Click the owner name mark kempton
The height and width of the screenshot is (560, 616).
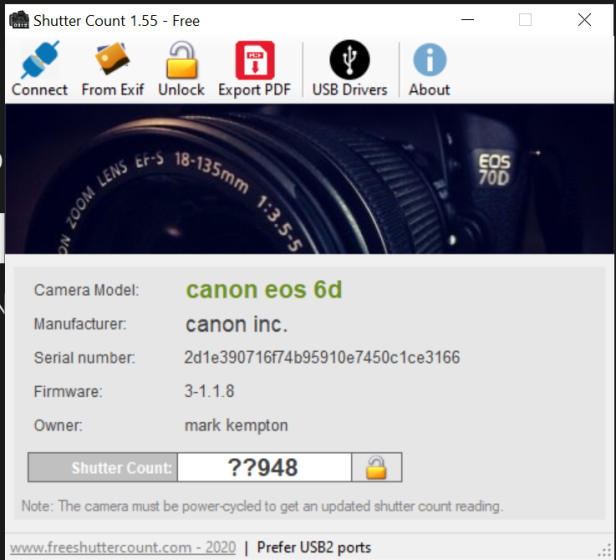[x=236, y=425]
